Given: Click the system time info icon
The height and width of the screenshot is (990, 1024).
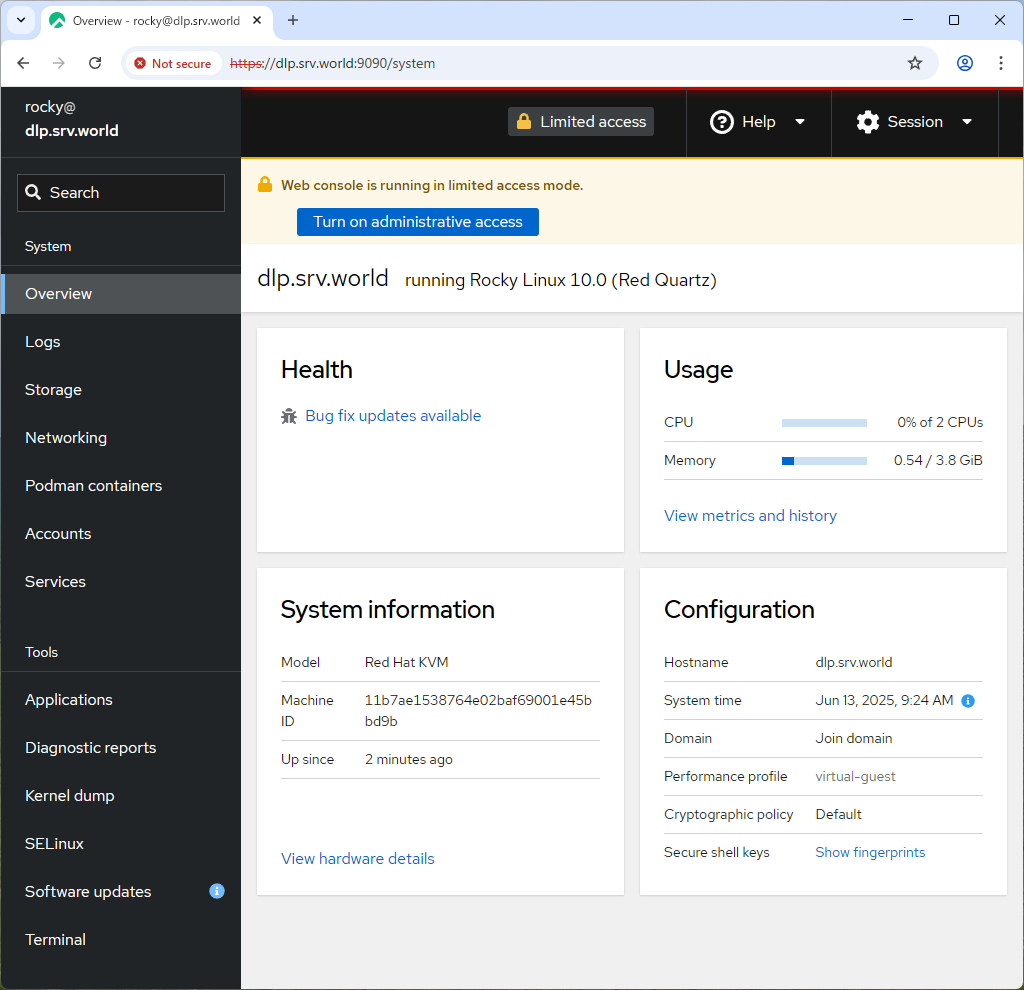Looking at the screenshot, I should coord(967,701).
